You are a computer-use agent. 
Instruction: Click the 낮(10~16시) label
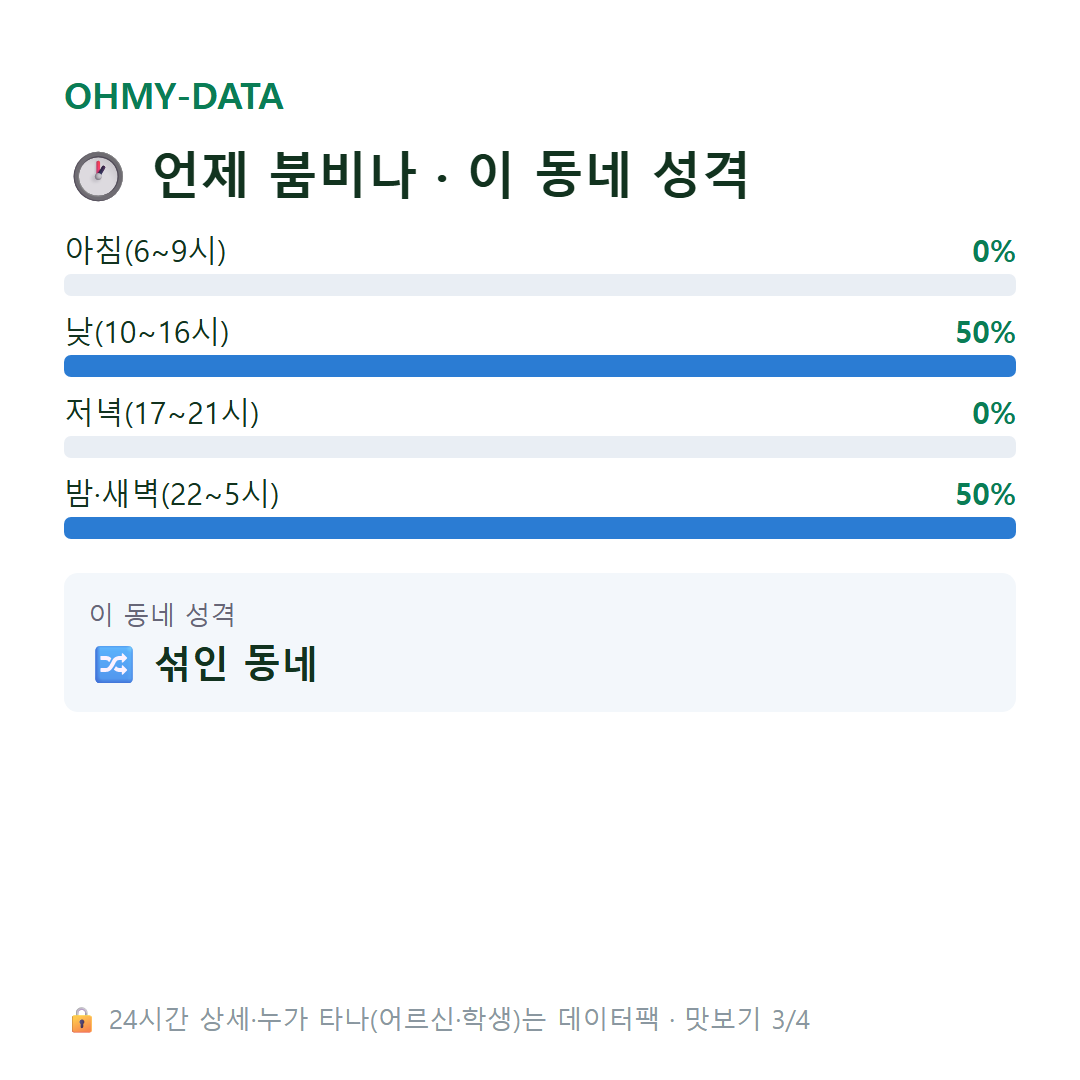click(x=147, y=332)
